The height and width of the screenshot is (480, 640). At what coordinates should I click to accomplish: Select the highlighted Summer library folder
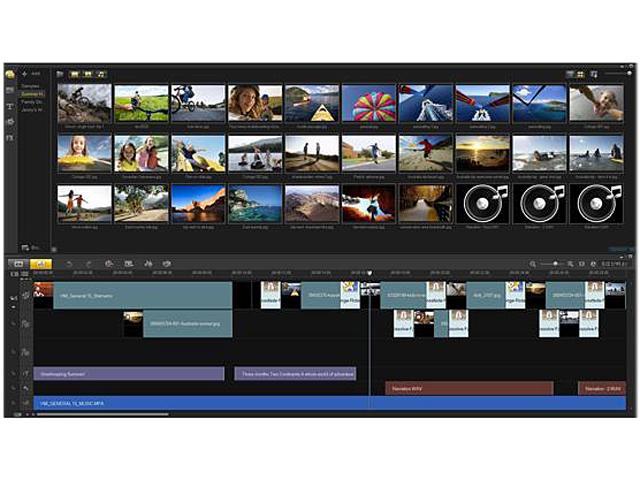[33, 94]
